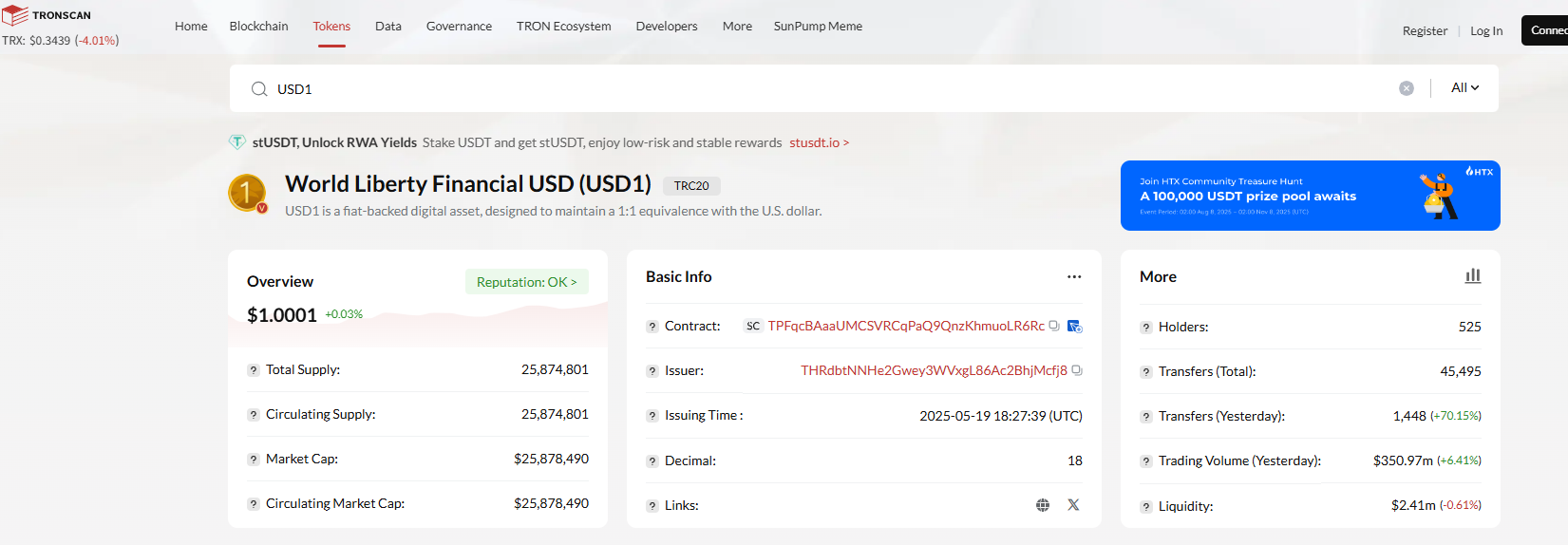Clear the search field with X icon
Screen dimensions: 1568x545
1407,88
